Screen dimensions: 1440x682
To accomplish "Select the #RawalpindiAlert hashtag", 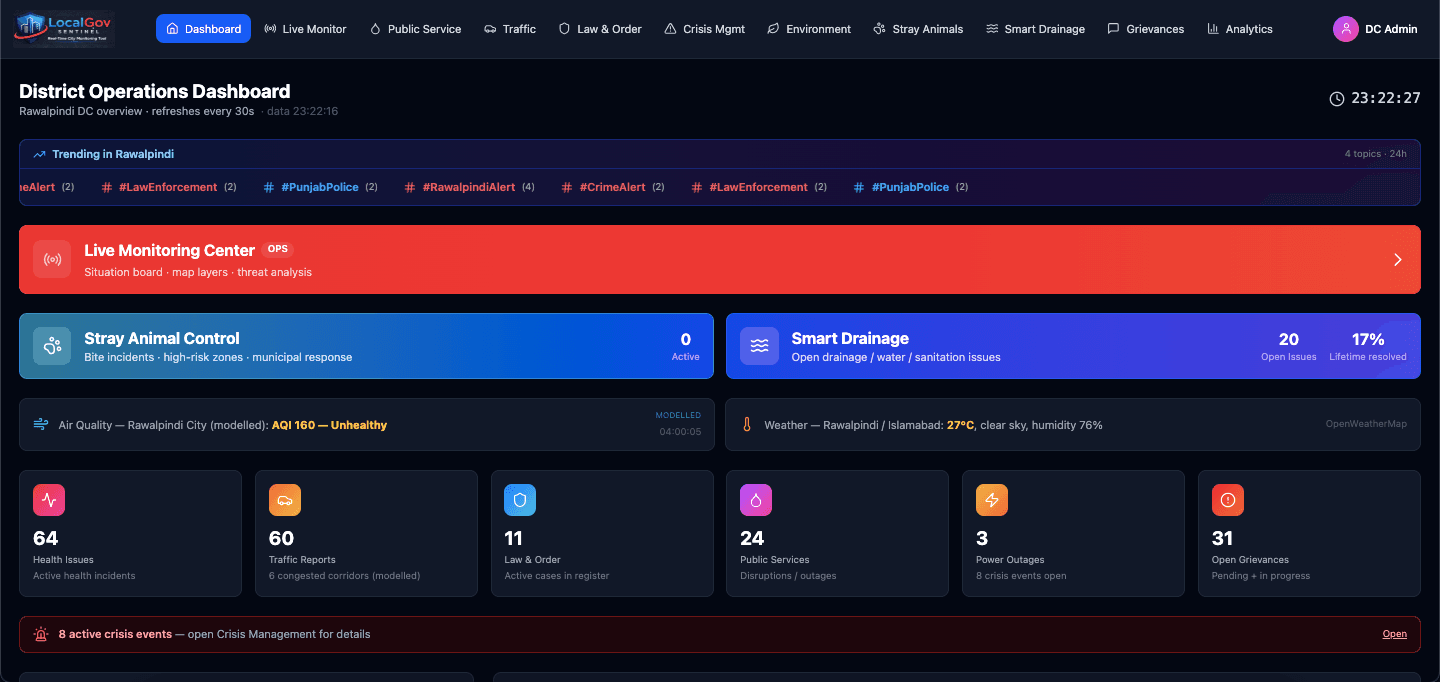I will coord(469,187).
